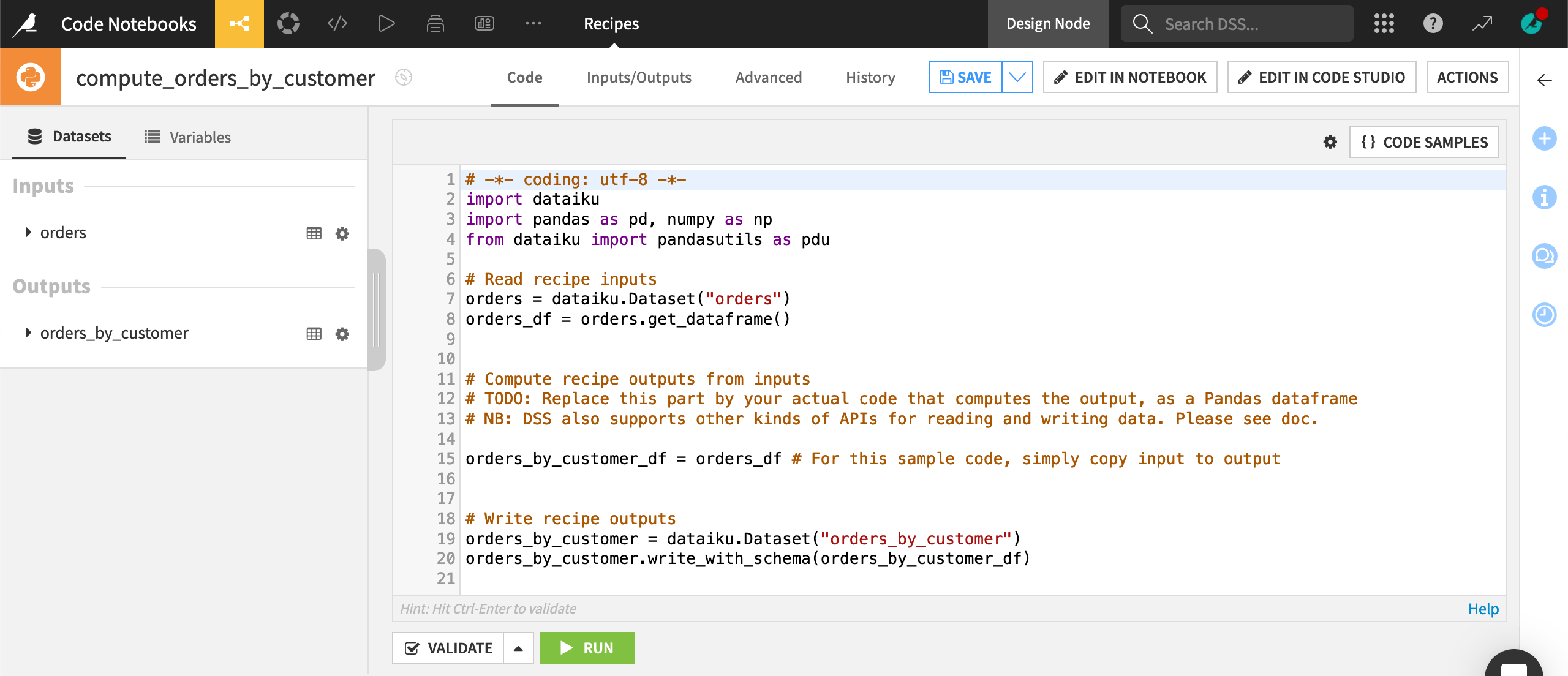Click the stack/layers icon in toolbar
Viewport: 1568px width, 676px height.
tap(435, 23)
